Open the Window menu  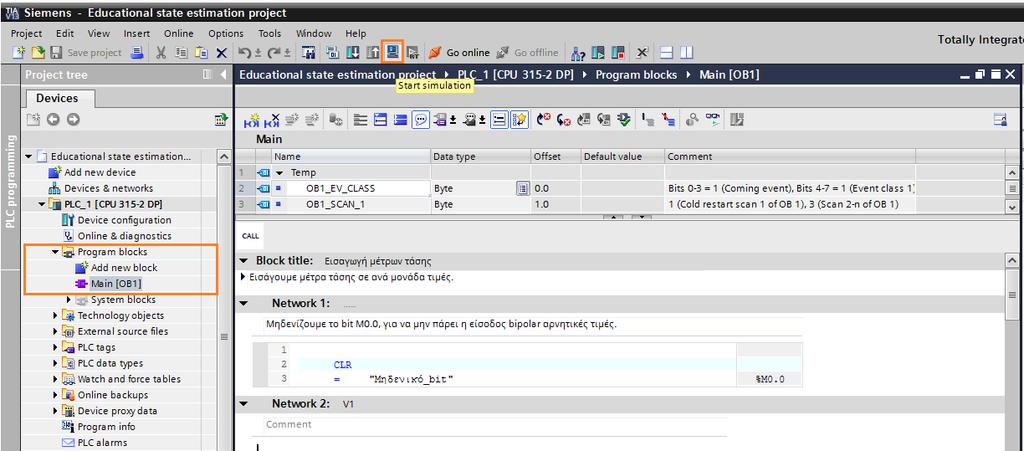click(314, 33)
